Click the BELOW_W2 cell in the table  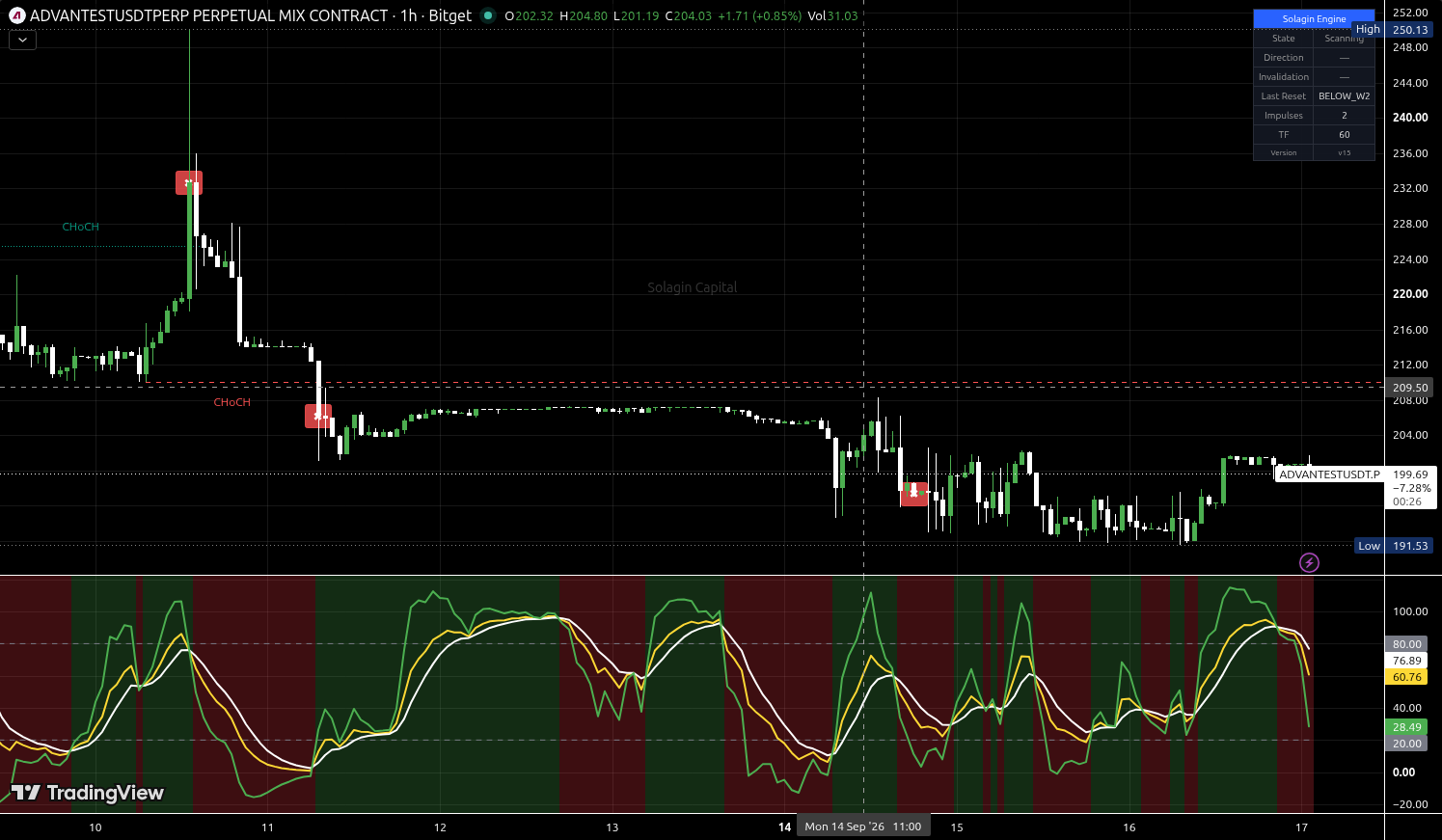1344,96
